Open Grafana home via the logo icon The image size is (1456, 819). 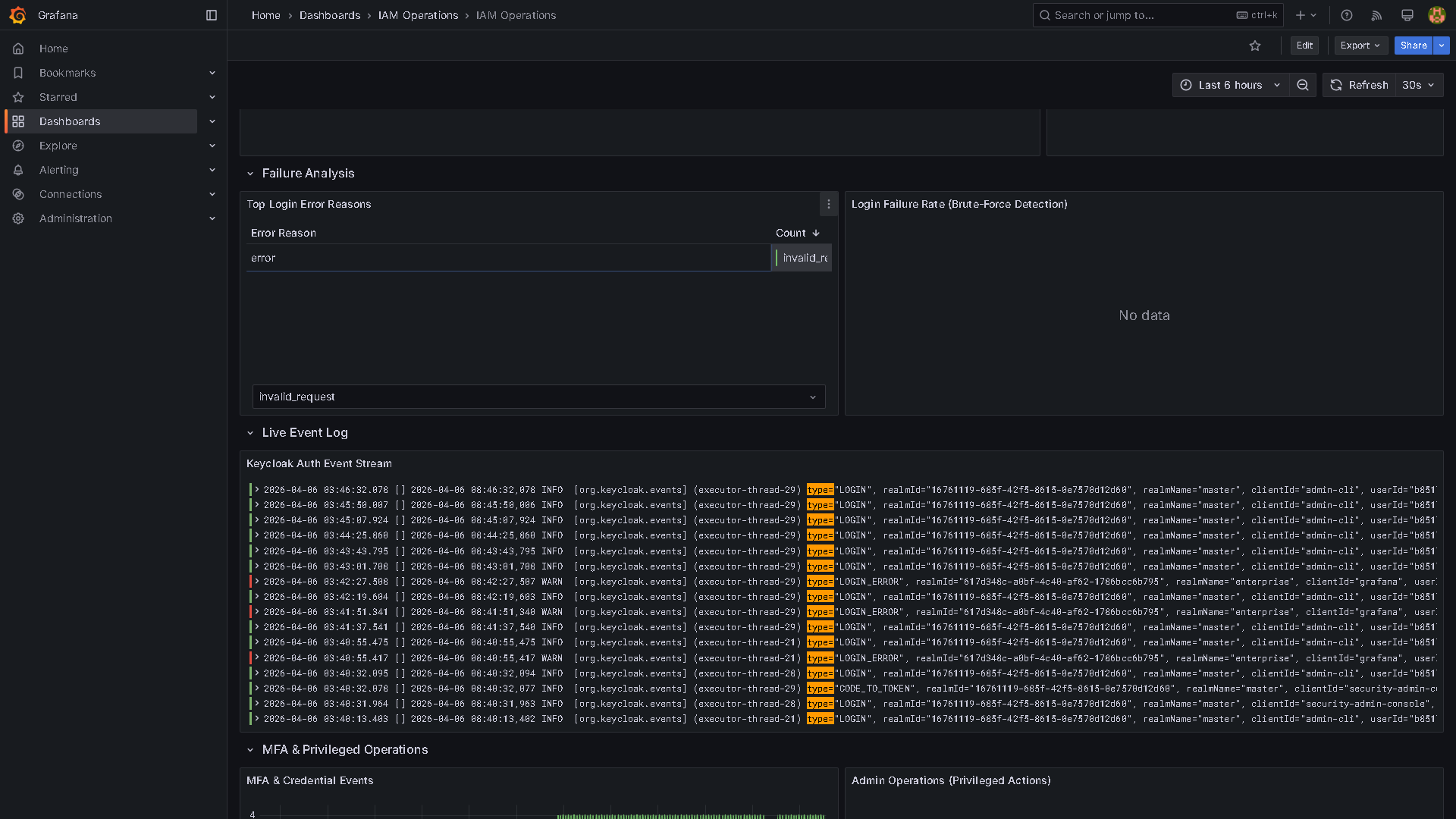point(18,15)
